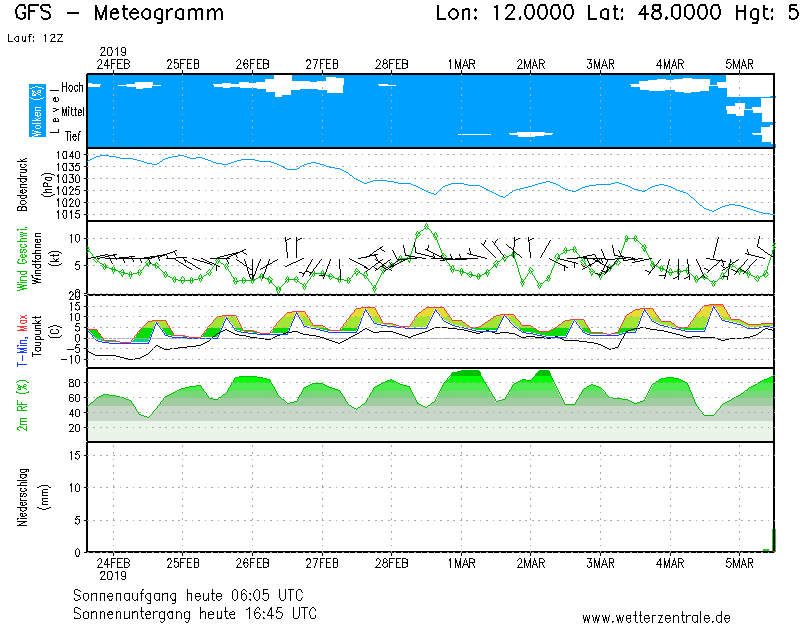
Task: Click the green precipitation bar at chart end
Action: pyautogui.click(x=773, y=540)
